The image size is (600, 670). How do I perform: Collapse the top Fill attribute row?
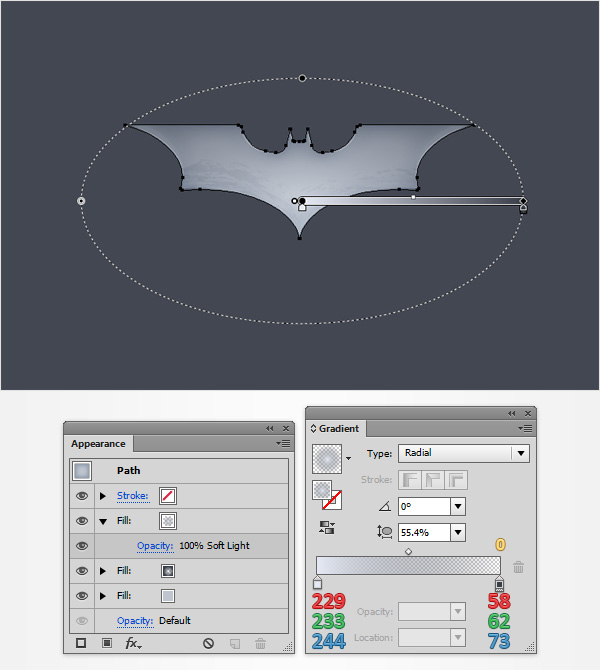click(103, 521)
